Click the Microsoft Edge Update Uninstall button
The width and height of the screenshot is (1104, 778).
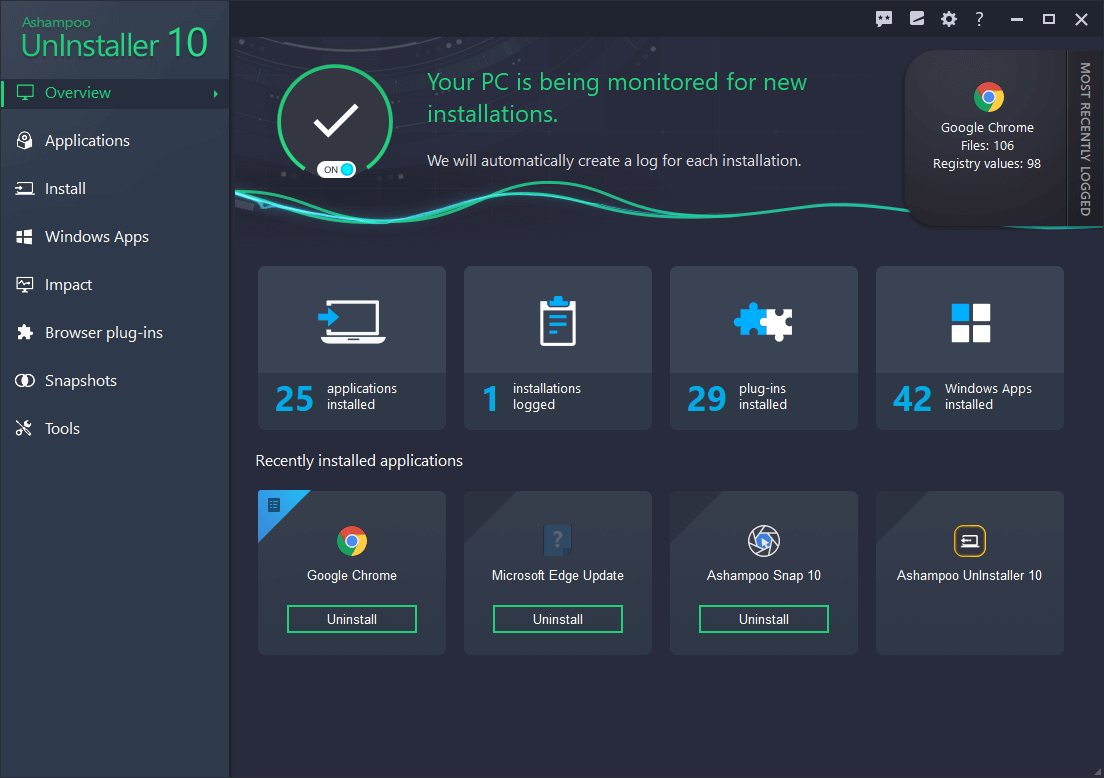[x=557, y=618]
